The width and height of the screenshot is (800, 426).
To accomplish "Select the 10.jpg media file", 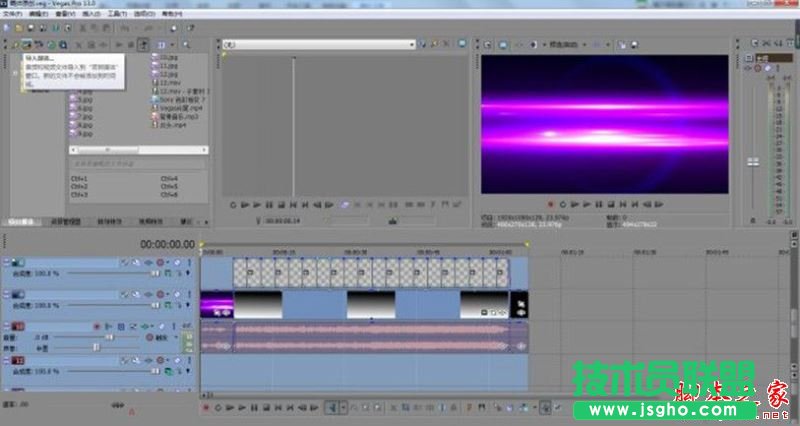I will point(165,58).
